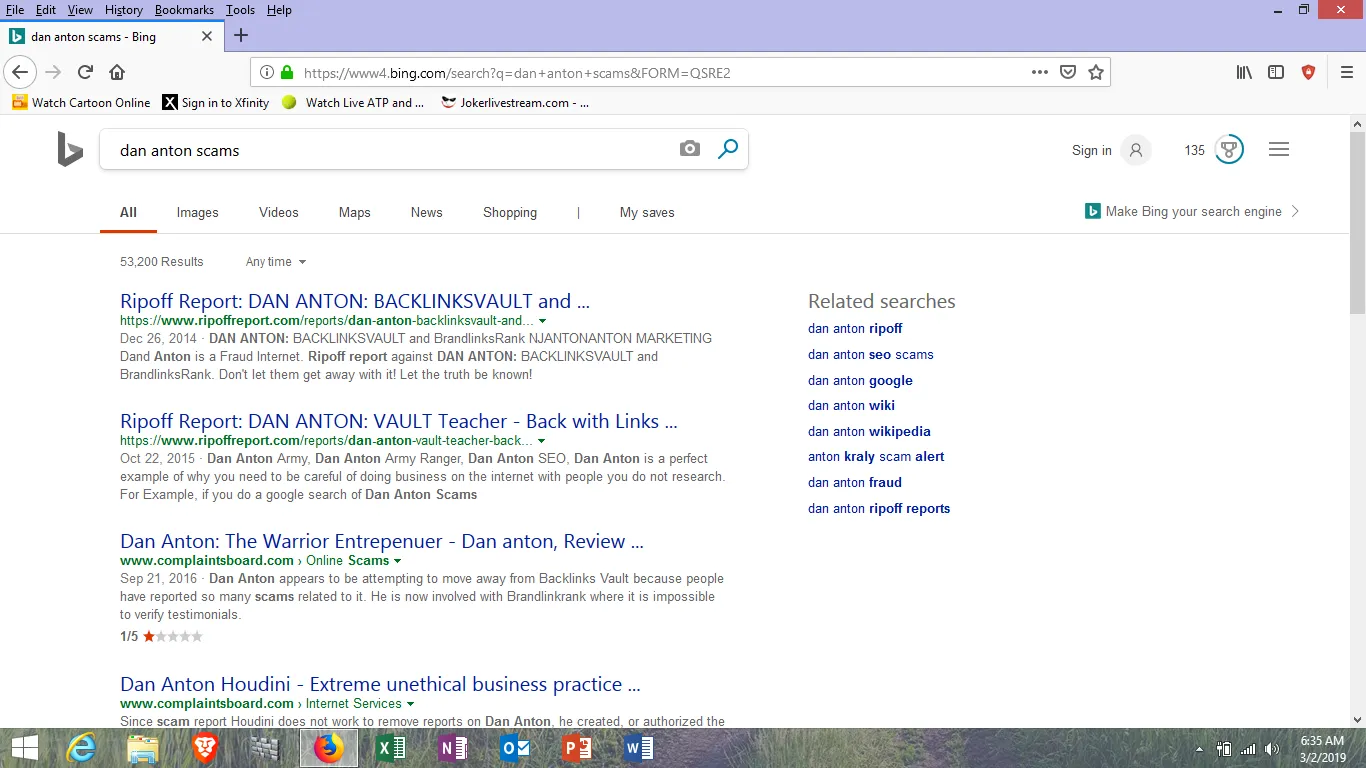Click the Windows Start button

coord(24,748)
